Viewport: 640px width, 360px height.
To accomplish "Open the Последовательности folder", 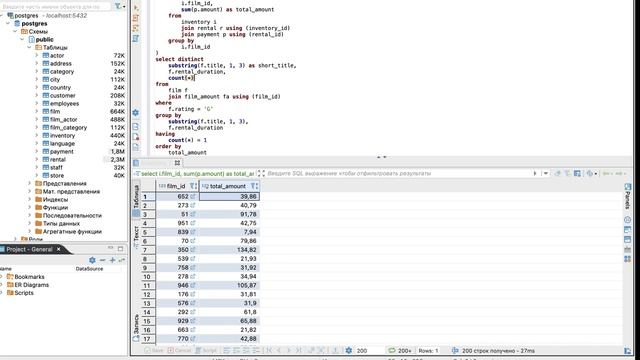I will coord(72,215).
